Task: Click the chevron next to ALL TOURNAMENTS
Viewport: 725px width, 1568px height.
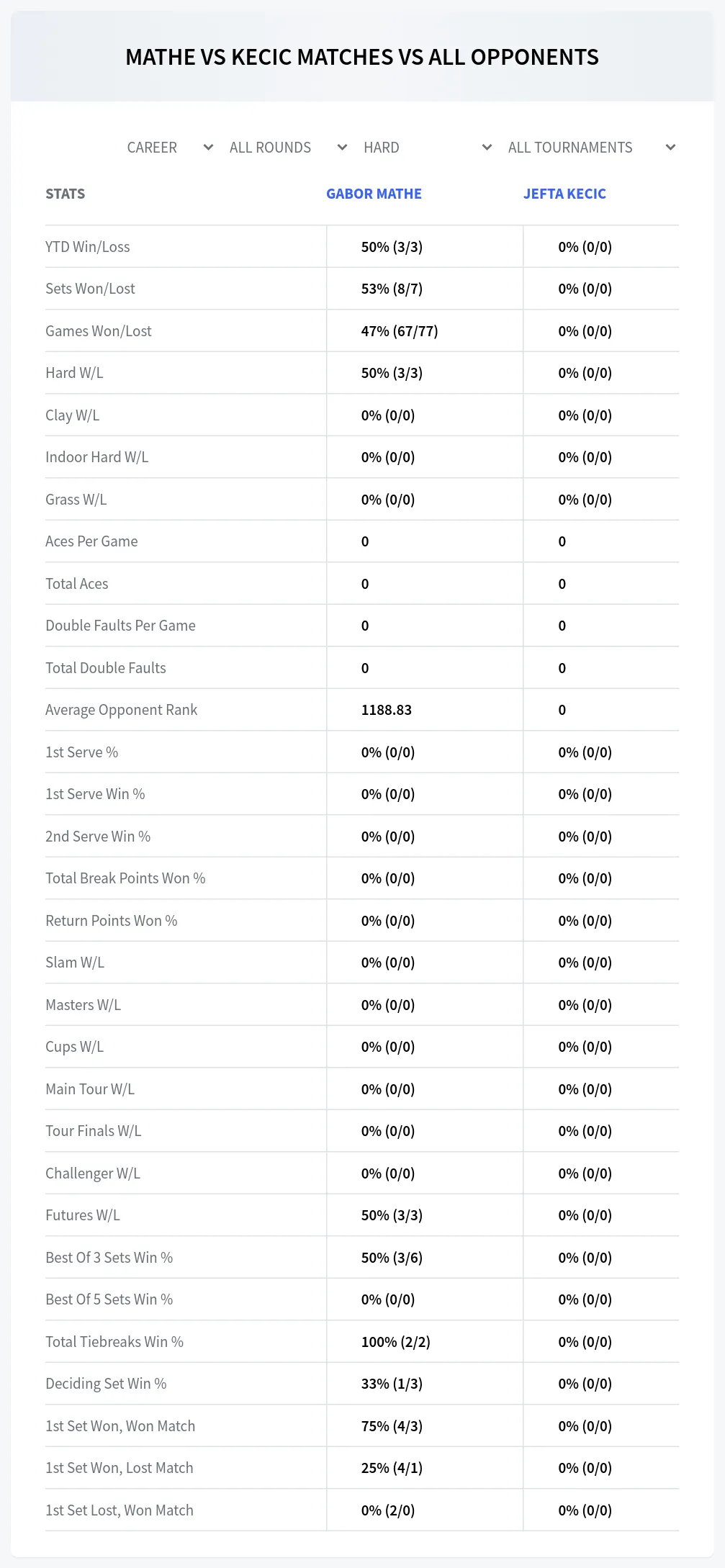Action: pyautogui.click(x=670, y=148)
